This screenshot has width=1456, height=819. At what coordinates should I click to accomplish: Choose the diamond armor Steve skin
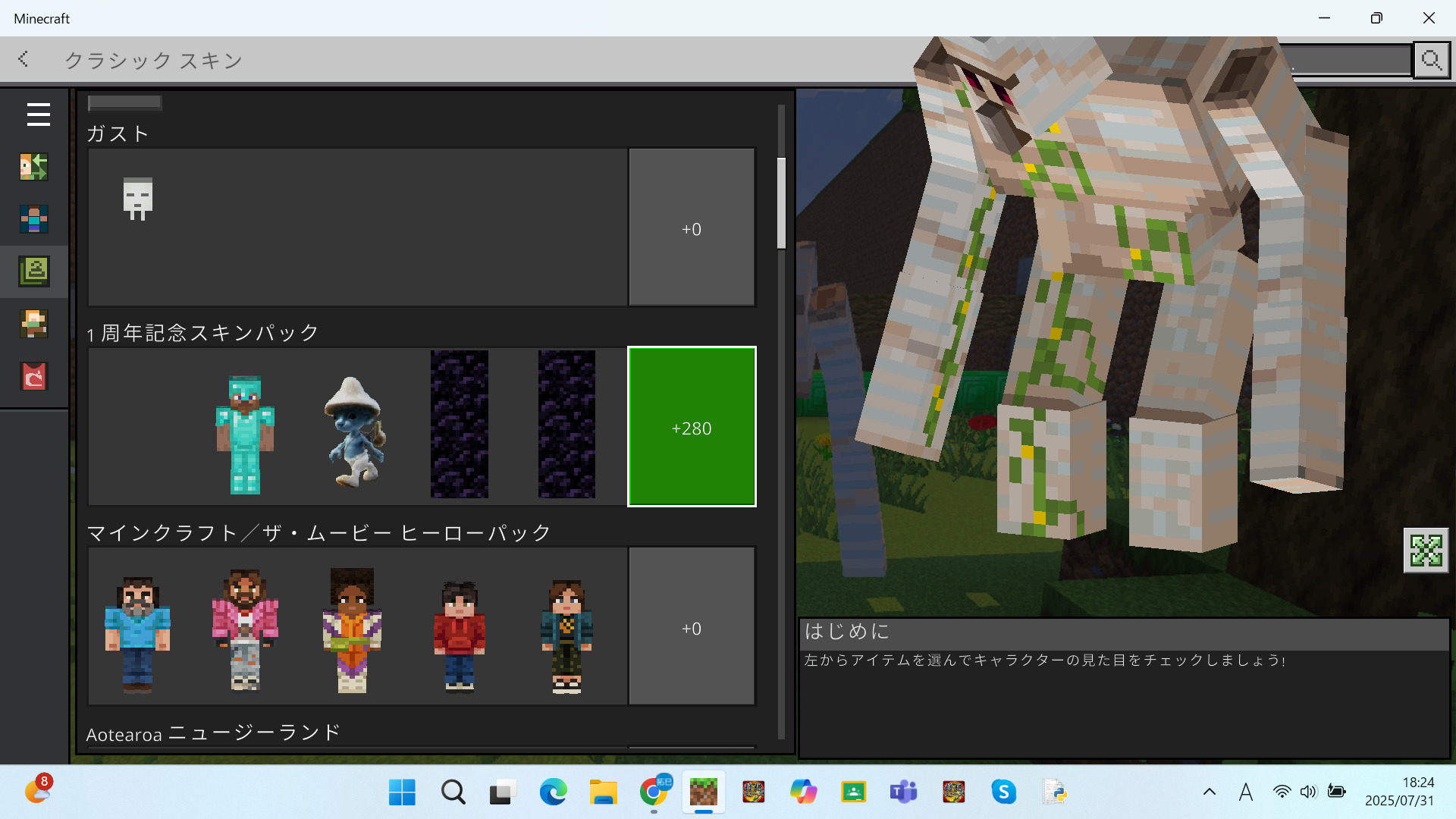(x=245, y=435)
